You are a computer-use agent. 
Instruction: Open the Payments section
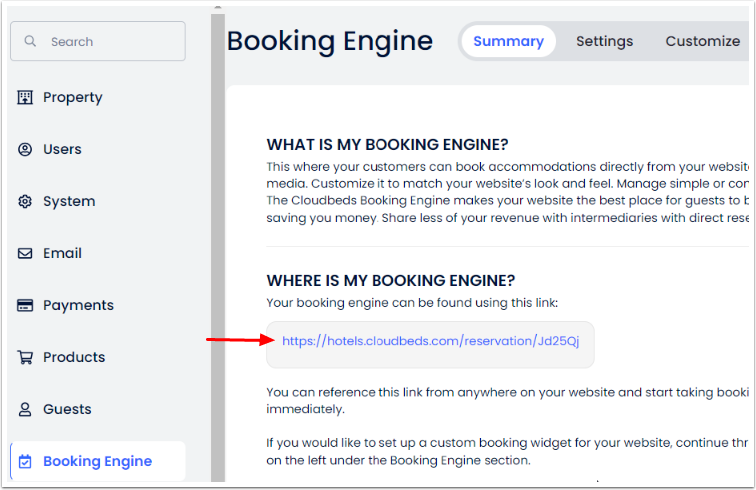click(x=78, y=305)
